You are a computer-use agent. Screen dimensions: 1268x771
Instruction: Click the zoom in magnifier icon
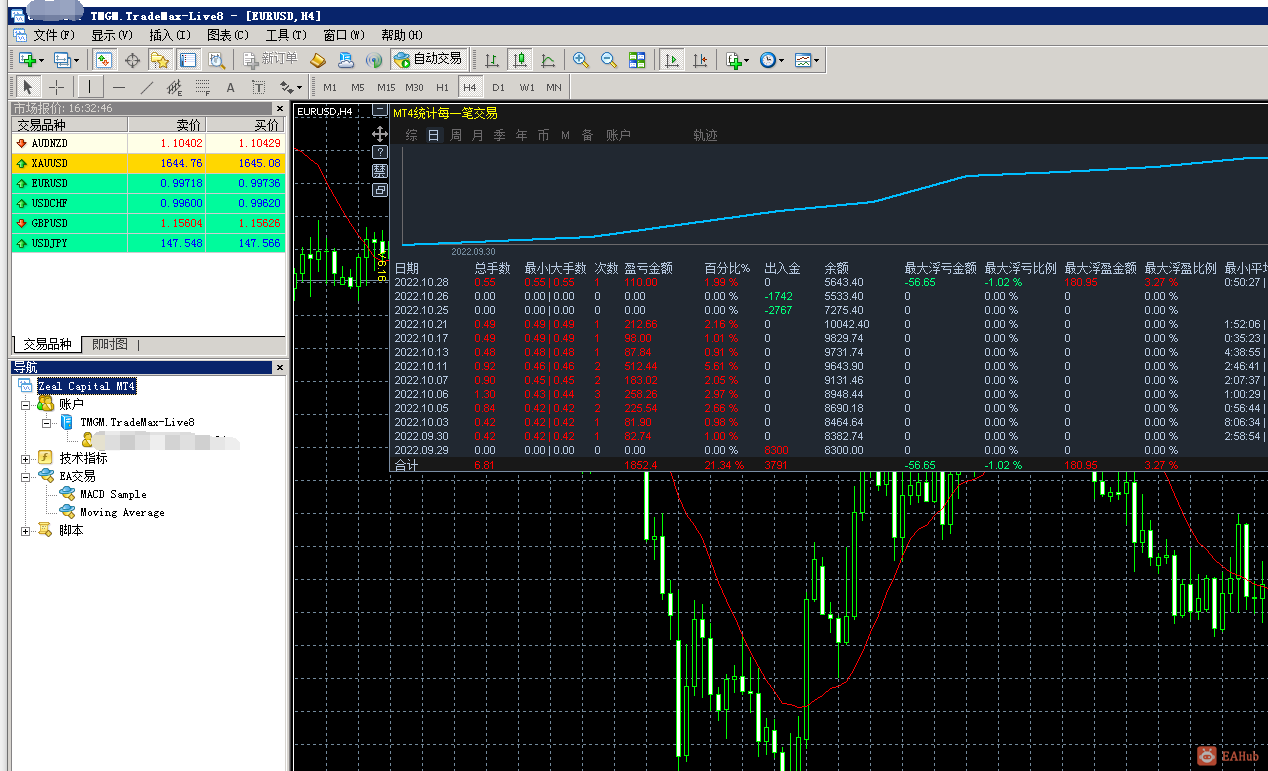point(581,60)
